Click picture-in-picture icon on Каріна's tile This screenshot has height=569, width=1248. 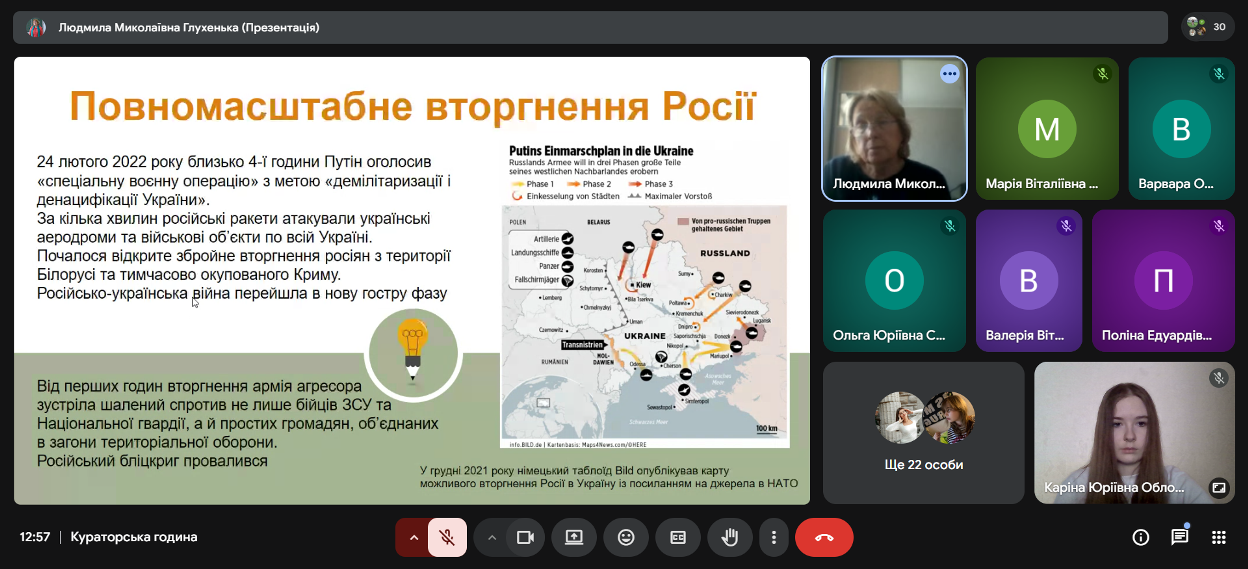pyautogui.click(x=1219, y=488)
